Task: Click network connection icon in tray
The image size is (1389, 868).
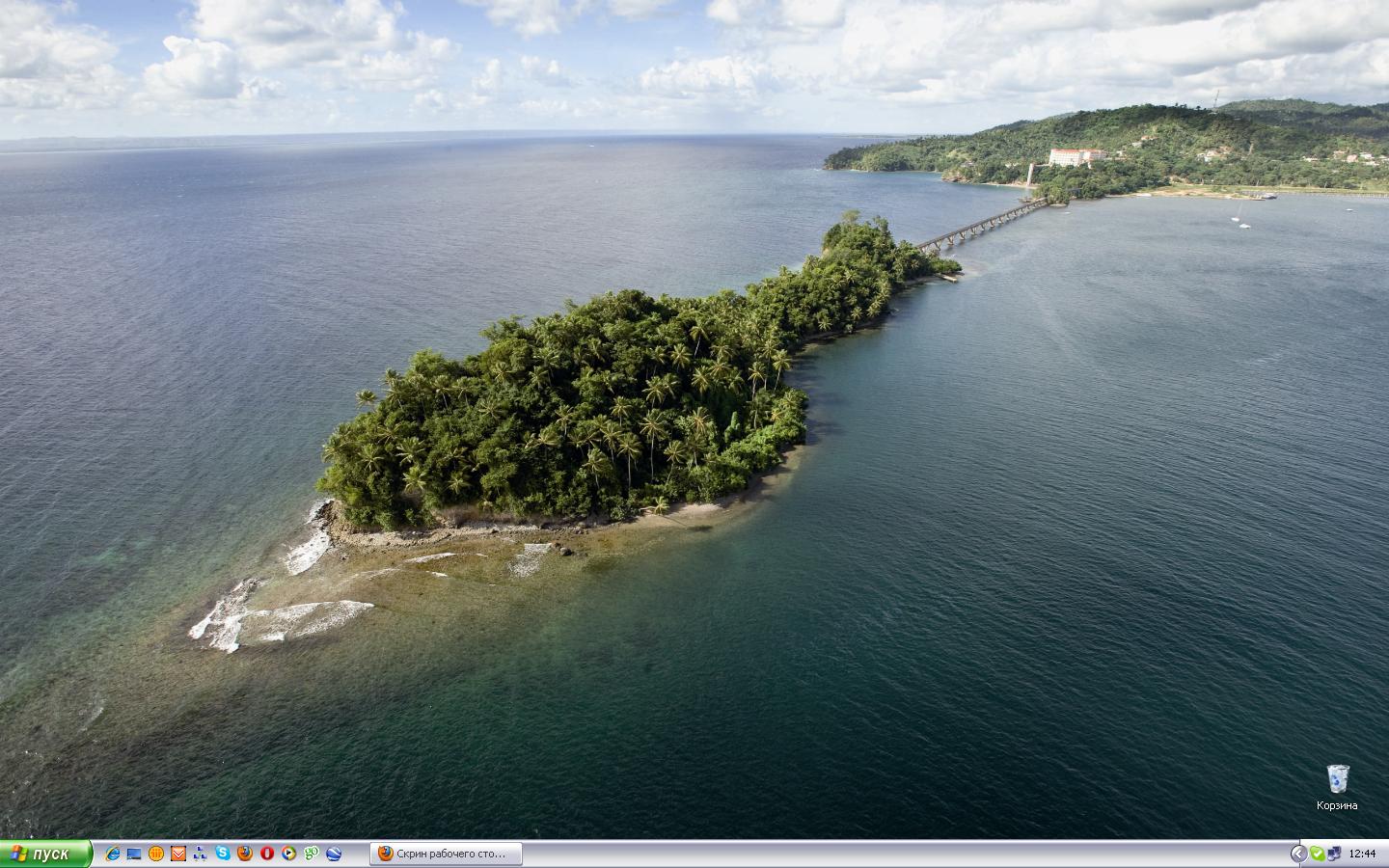Action: (x=1334, y=854)
